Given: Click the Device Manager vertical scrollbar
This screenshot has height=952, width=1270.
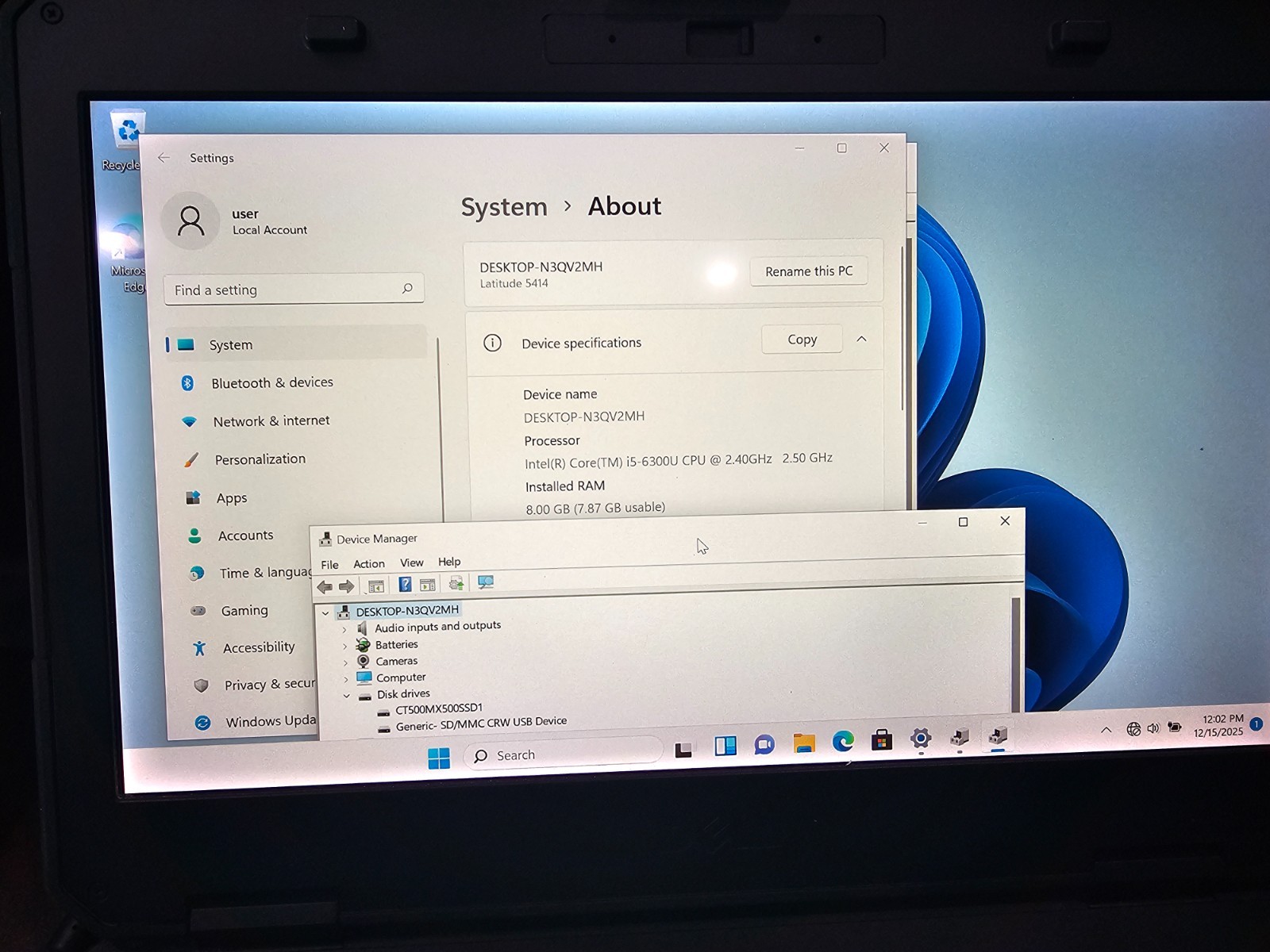Looking at the screenshot, I should pos(1015,655).
